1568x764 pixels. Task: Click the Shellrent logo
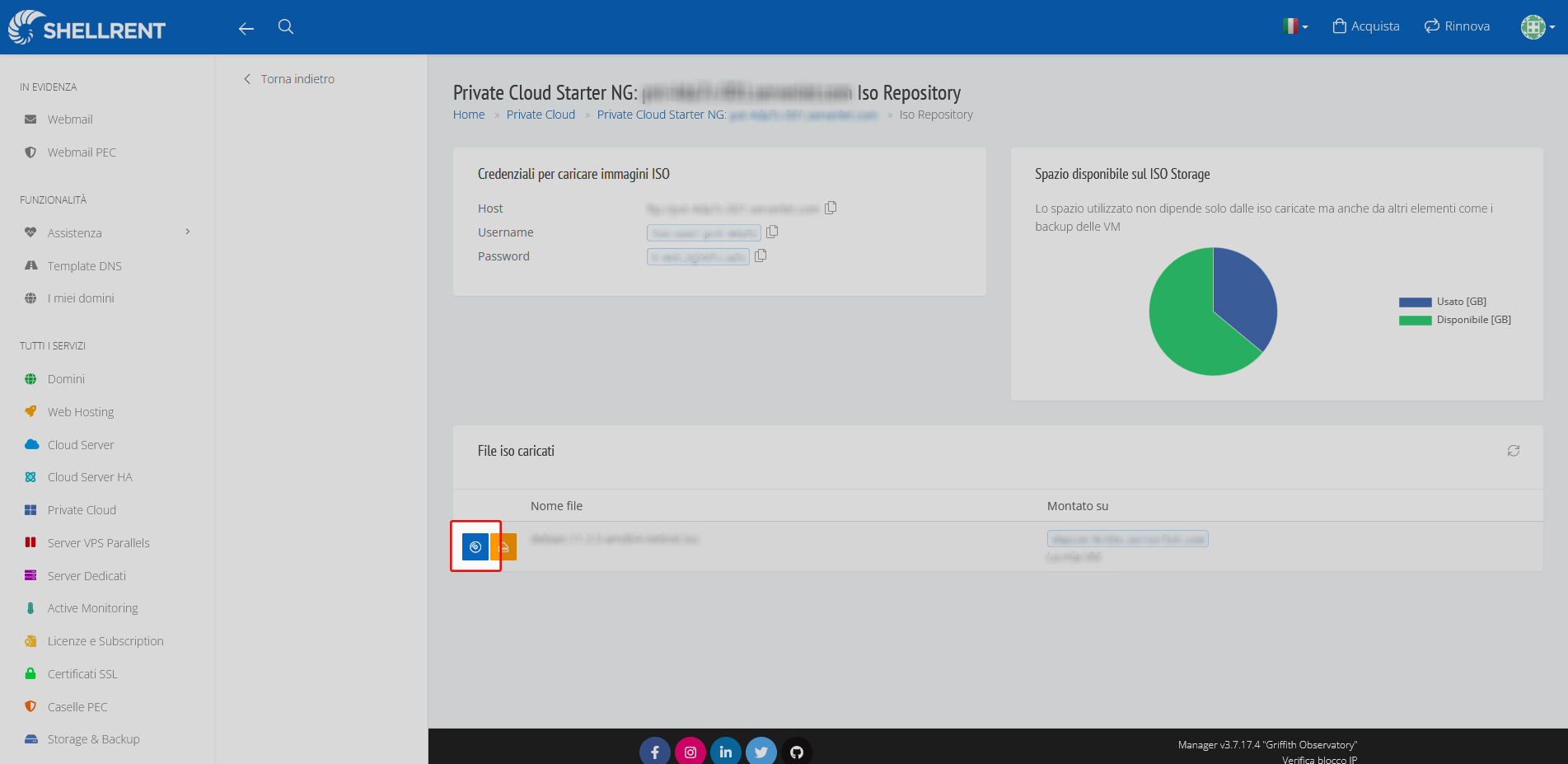[87, 27]
